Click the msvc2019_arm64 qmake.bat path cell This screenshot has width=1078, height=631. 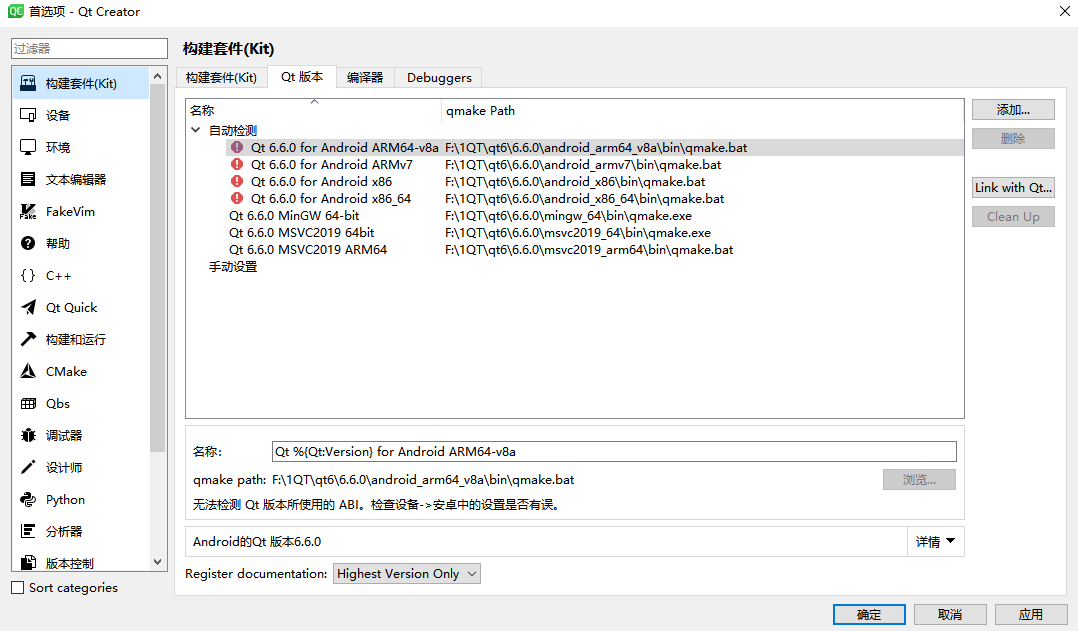click(x=589, y=250)
